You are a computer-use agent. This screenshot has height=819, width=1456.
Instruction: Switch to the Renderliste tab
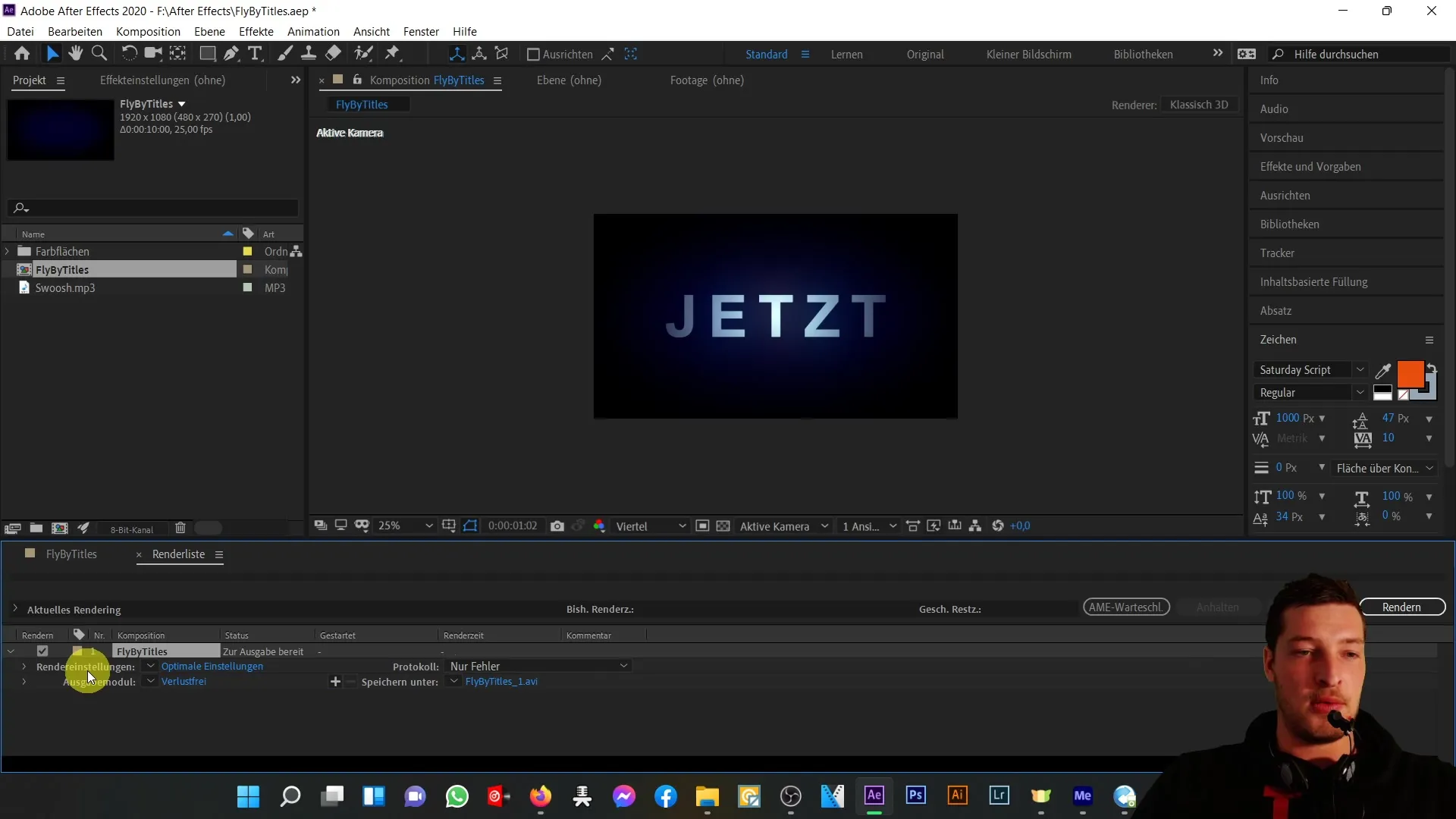pyautogui.click(x=178, y=553)
